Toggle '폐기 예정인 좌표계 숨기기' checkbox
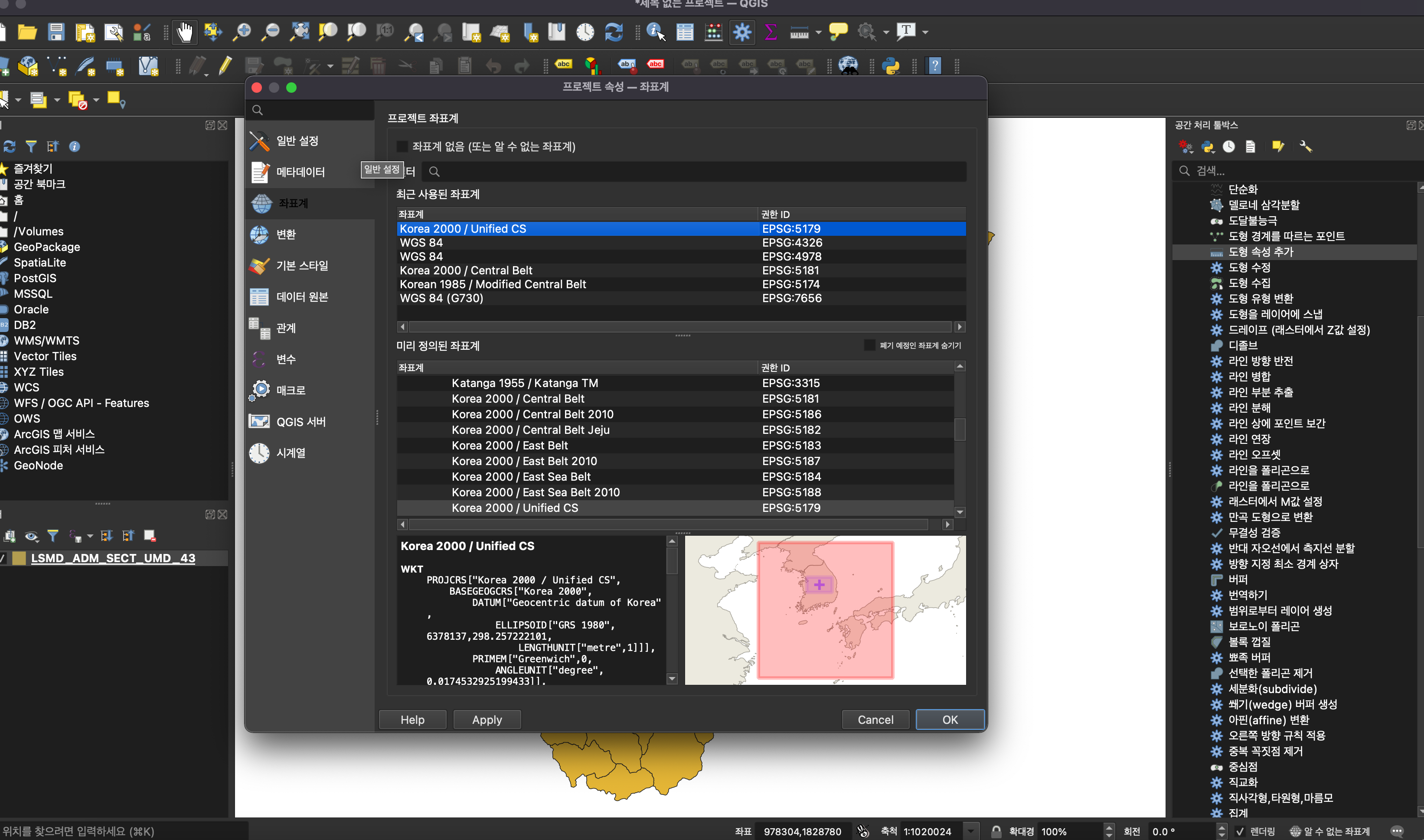The image size is (1424, 840). (x=869, y=345)
